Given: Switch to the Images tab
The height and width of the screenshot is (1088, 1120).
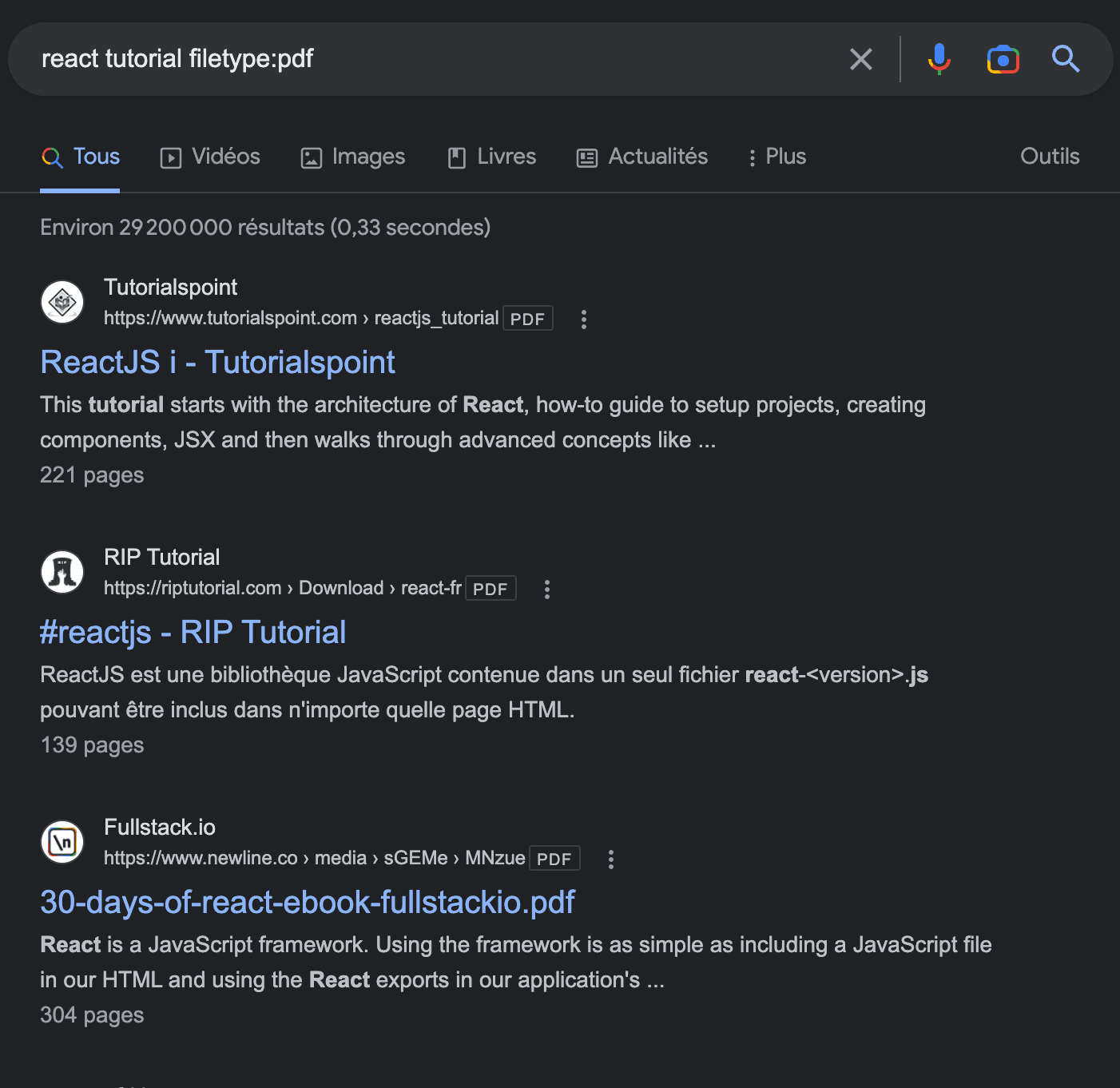Looking at the screenshot, I should (352, 157).
